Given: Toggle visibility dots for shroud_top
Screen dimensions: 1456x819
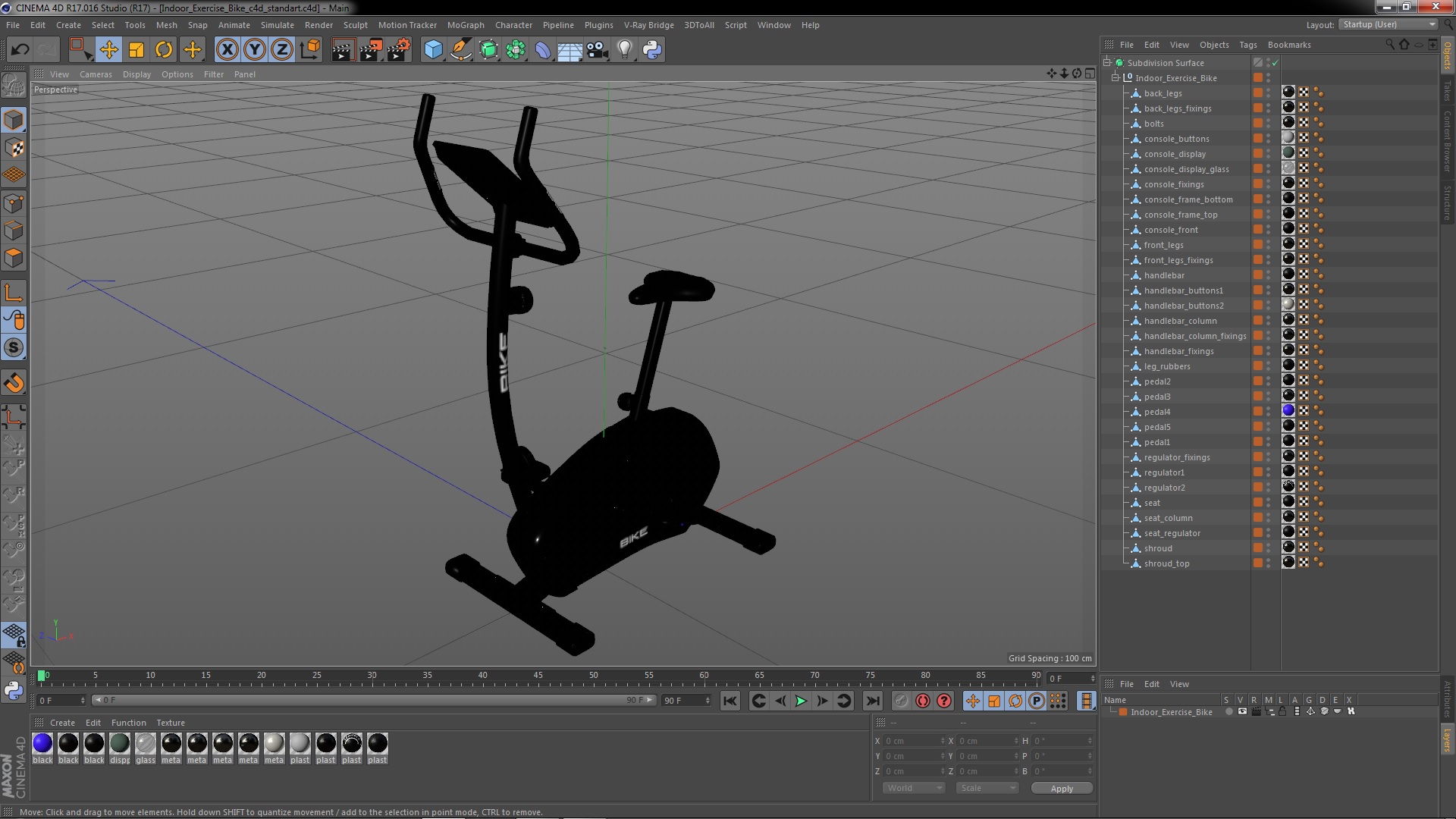Looking at the screenshot, I should (1268, 563).
